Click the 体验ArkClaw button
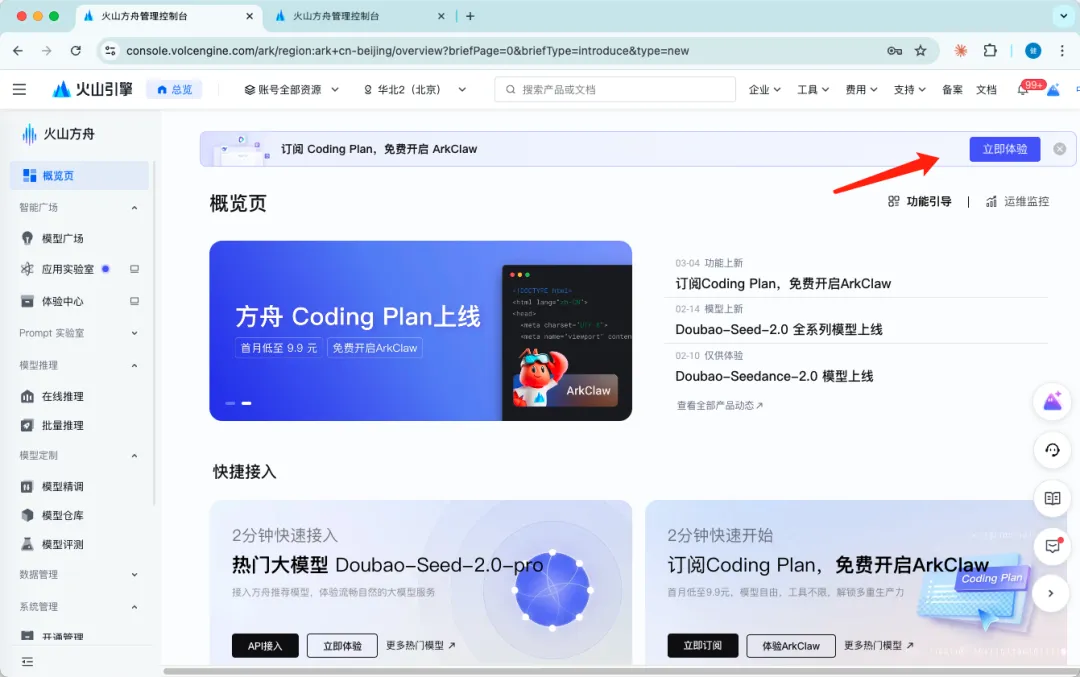This screenshot has width=1080, height=677. pyautogui.click(x=791, y=645)
